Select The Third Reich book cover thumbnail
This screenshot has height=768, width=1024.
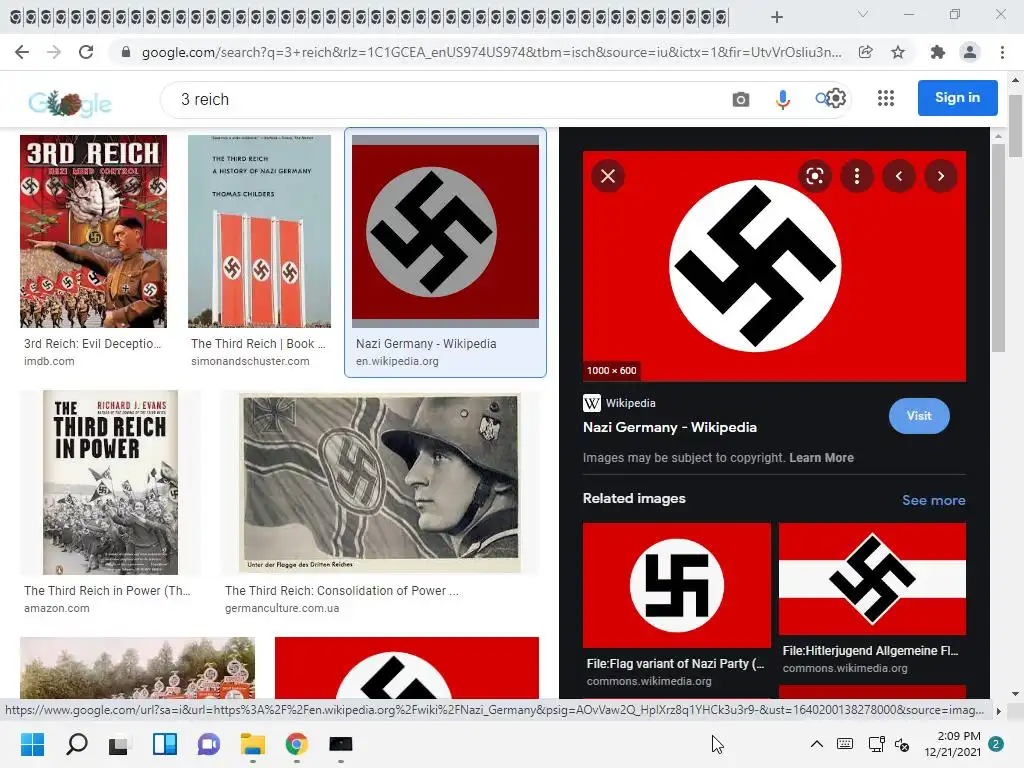(259, 231)
